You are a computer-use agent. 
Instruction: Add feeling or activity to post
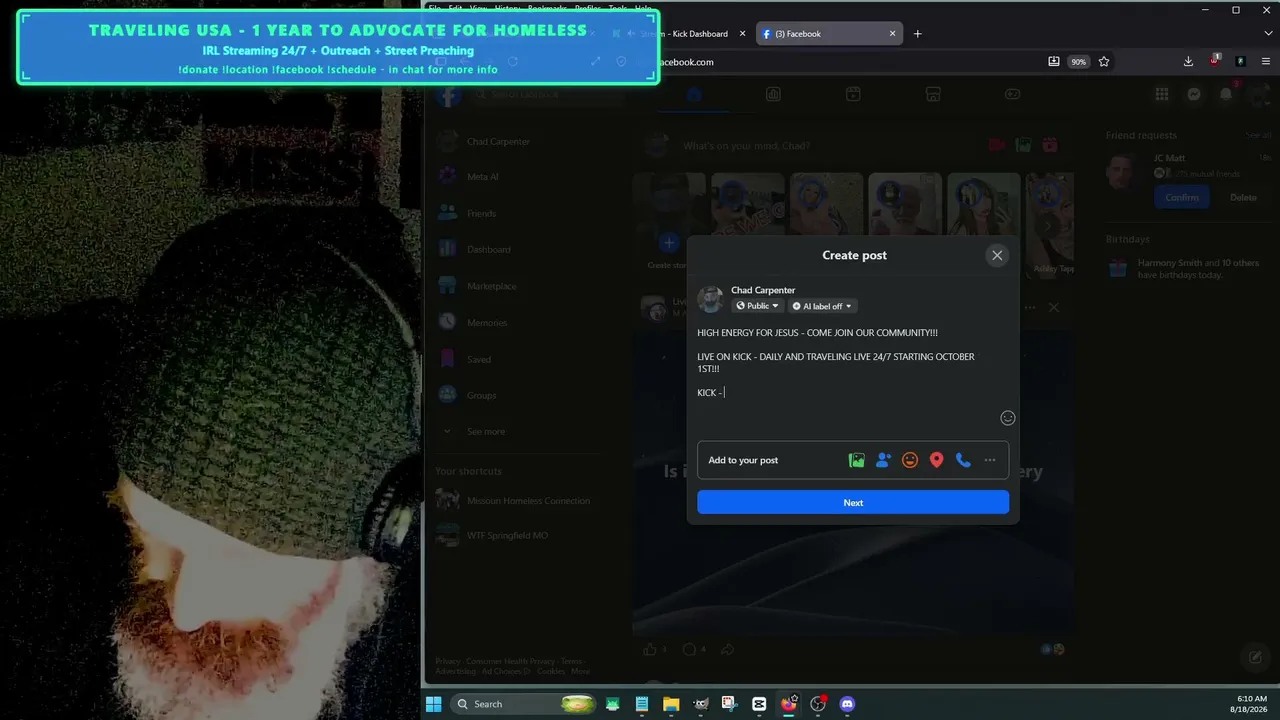910,460
